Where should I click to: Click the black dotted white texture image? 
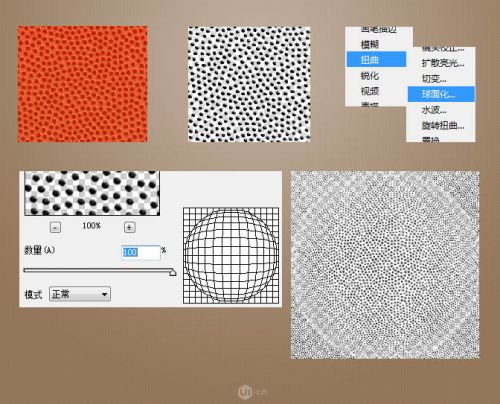point(249,84)
